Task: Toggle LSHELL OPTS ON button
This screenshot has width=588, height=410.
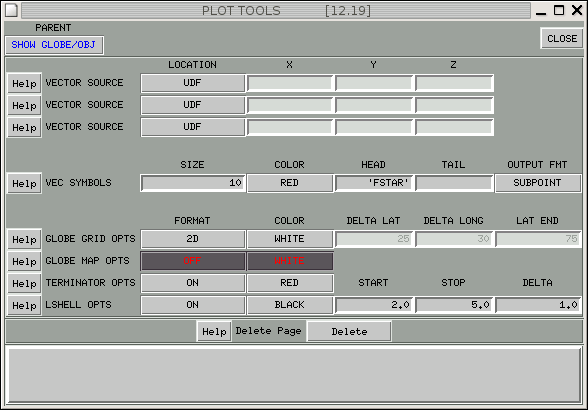Action: tap(193, 305)
